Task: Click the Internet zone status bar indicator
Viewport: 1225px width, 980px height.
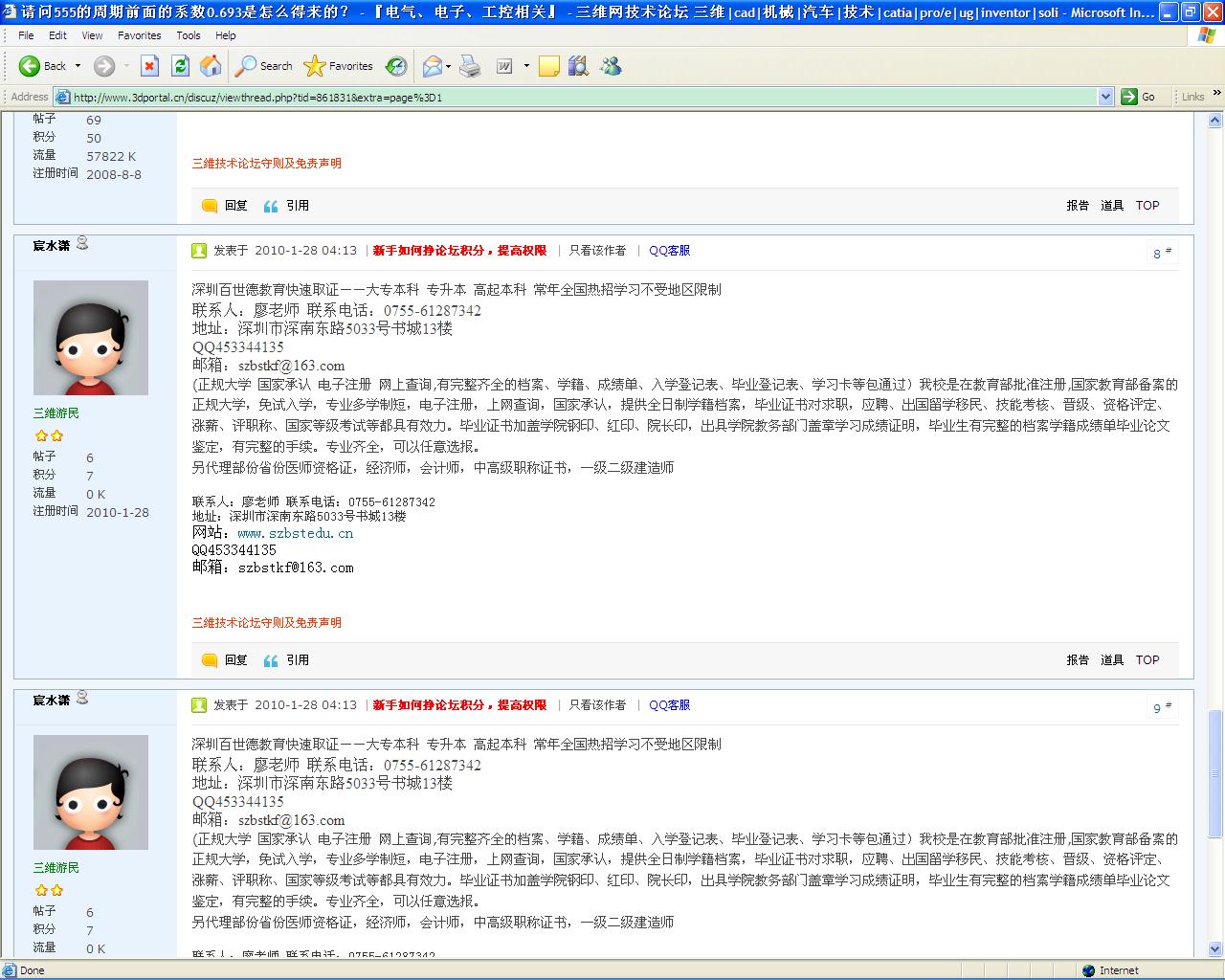Action: 1110,970
